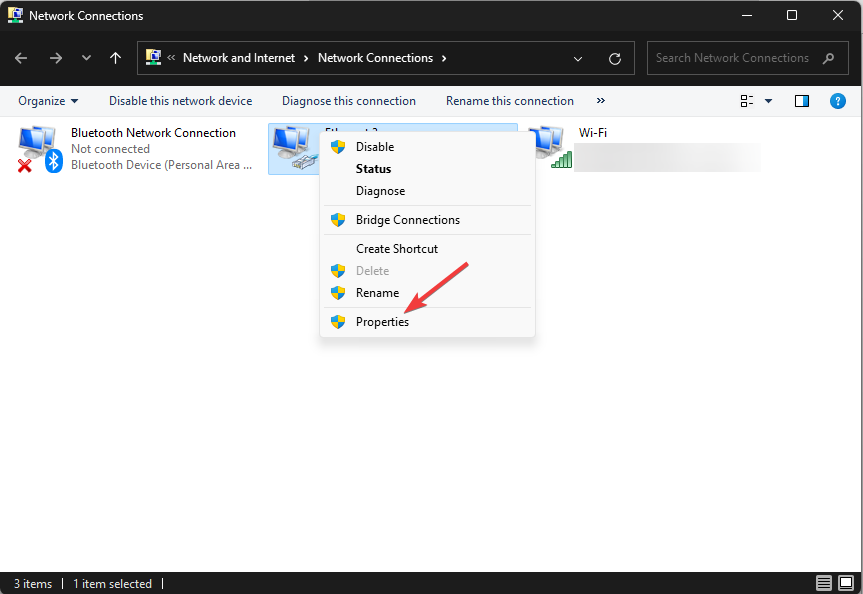Screen dimensions: 863x594
Task: Choose Status in the context menu
Action: (x=427, y=169)
